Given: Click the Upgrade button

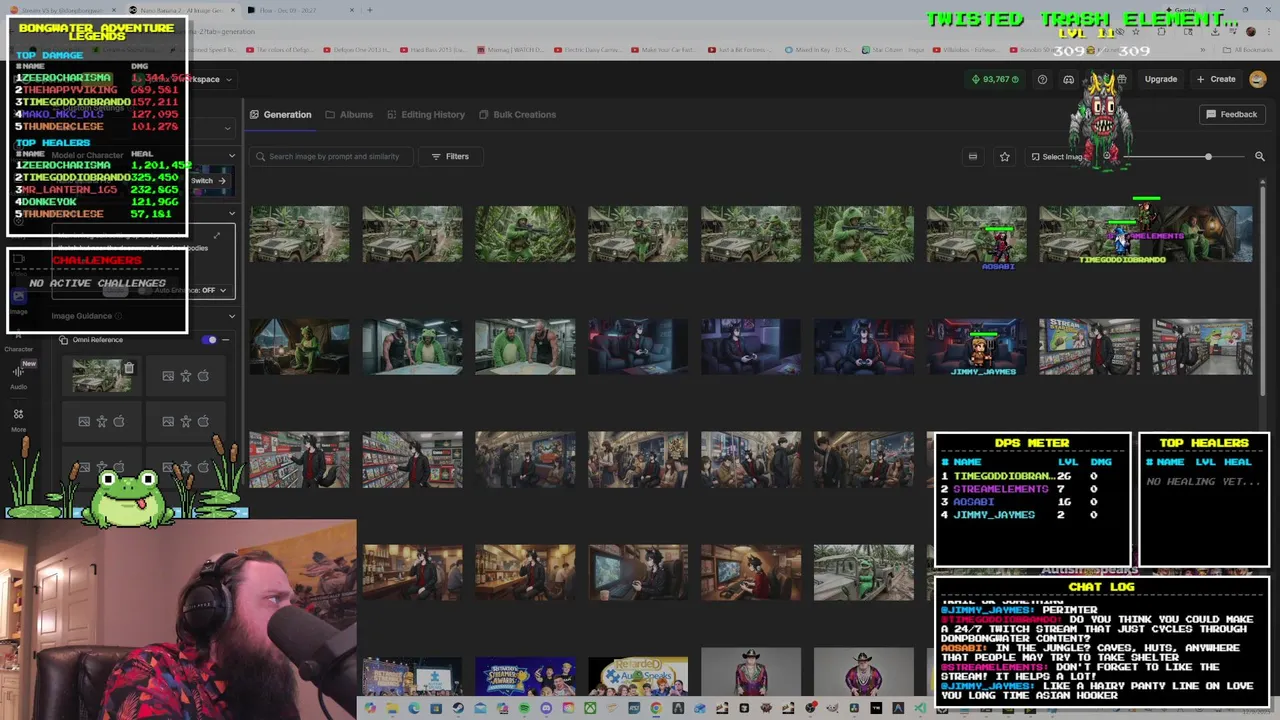Looking at the screenshot, I should [1161, 79].
